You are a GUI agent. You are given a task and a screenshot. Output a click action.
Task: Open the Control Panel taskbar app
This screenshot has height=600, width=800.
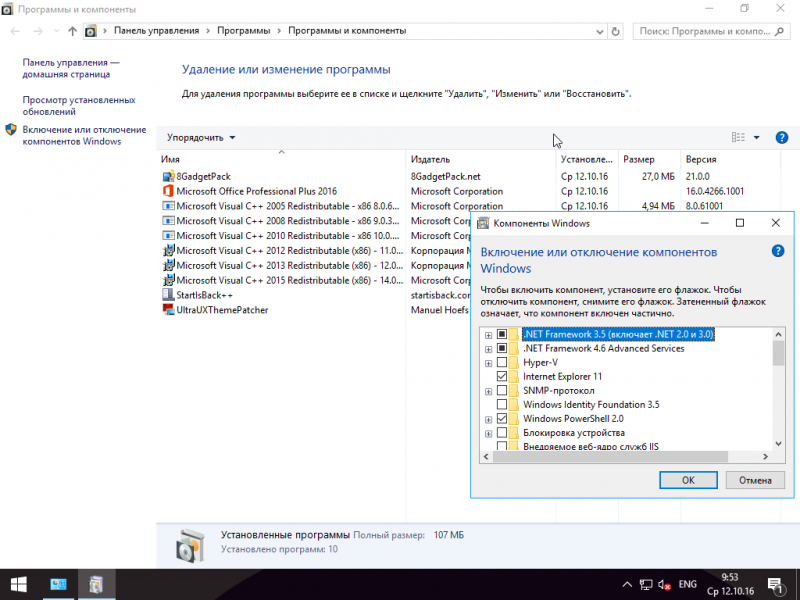pos(58,584)
